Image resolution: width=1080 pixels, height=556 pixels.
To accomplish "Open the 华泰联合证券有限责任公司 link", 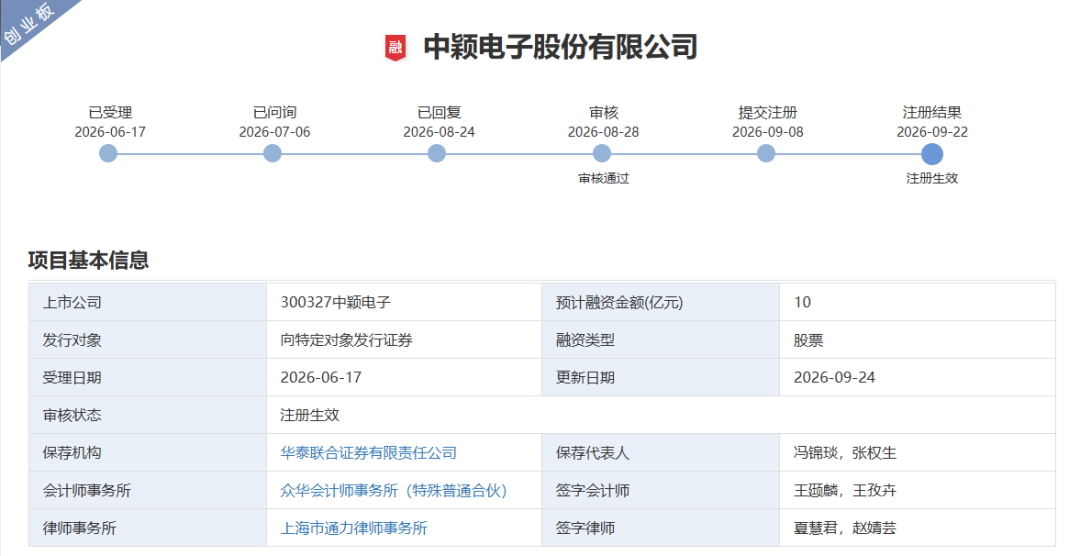I will point(368,453).
